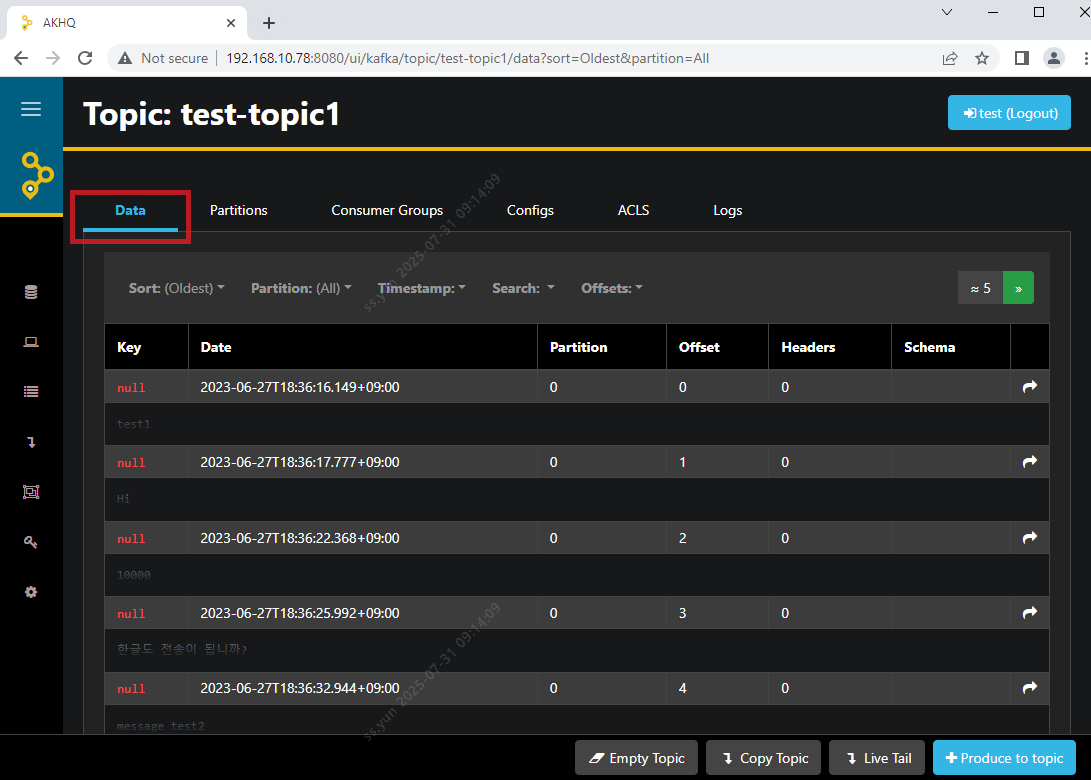Open Settings gear icon in sidebar
The height and width of the screenshot is (780, 1091).
click(31, 592)
